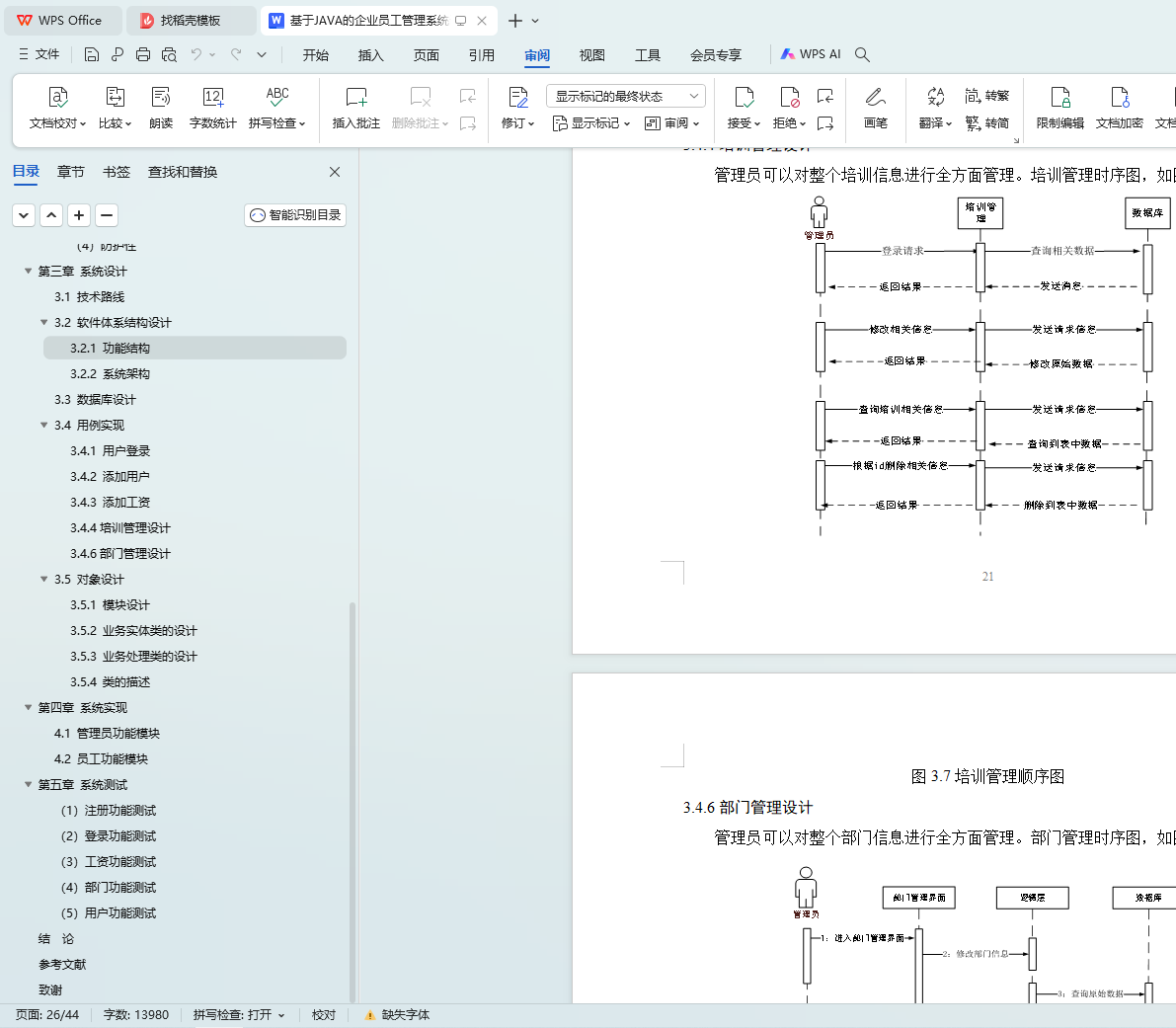Start 朗读 read aloud
This screenshot has width=1176, height=1028.
[161, 108]
